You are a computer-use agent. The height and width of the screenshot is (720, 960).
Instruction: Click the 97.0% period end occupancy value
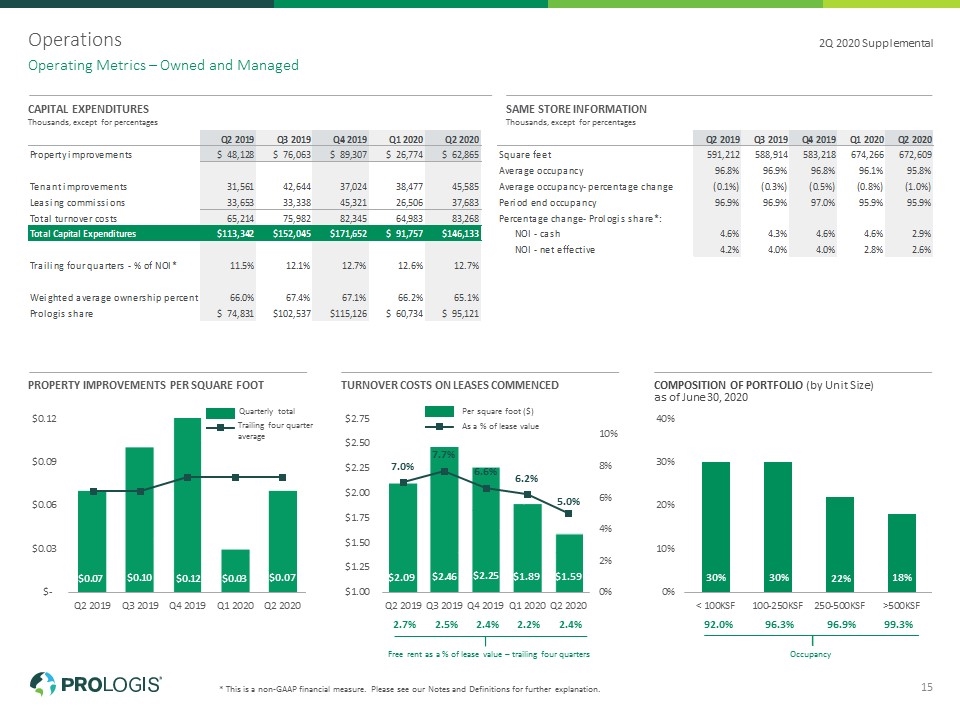pyautogui.click(x=823, y=203)
